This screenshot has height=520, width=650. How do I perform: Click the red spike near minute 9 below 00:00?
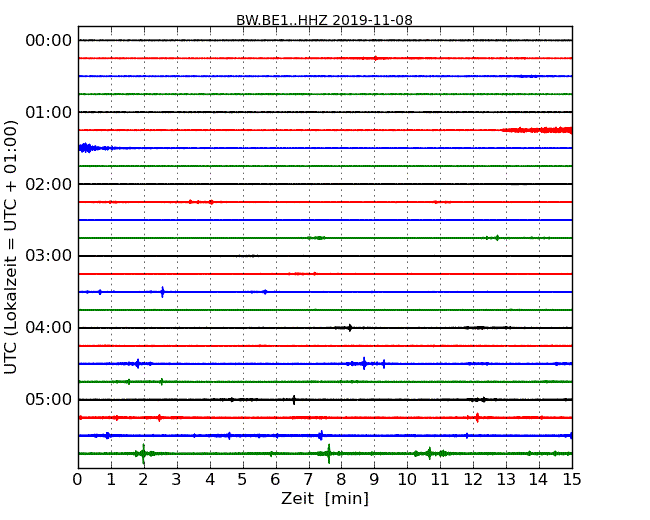point(376,58)
